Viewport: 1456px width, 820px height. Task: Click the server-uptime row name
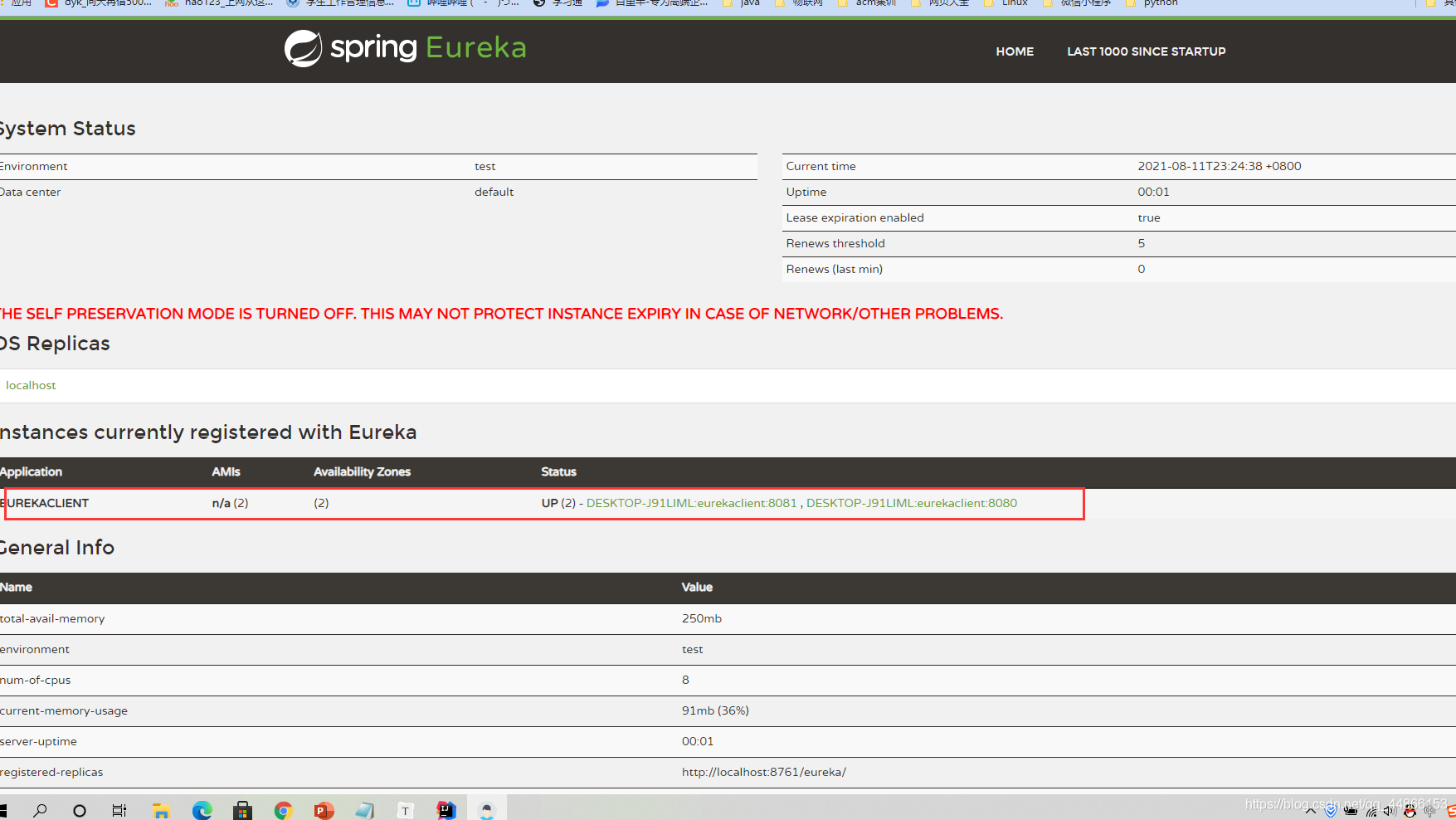click(x=38, y=741)
